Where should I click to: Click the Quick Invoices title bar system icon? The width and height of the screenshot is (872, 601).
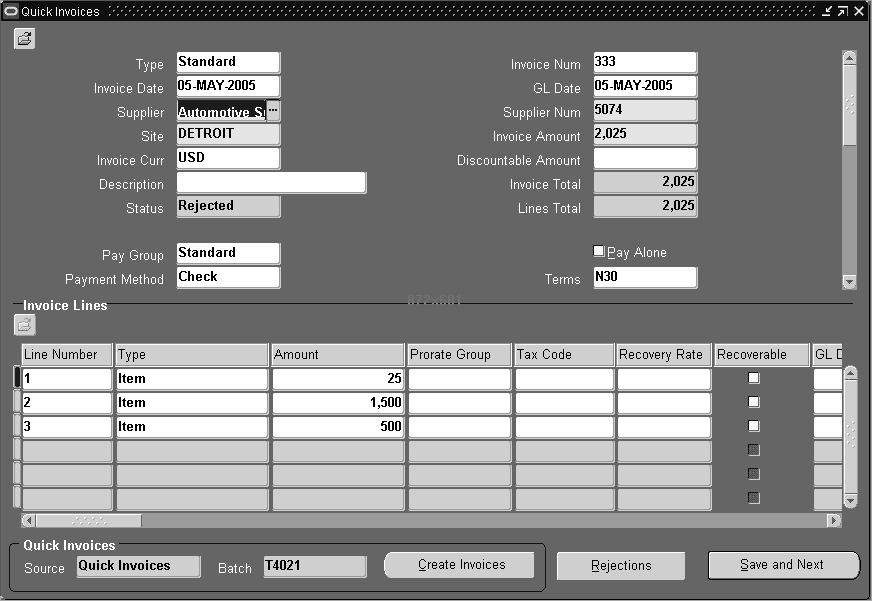point(10,11)
